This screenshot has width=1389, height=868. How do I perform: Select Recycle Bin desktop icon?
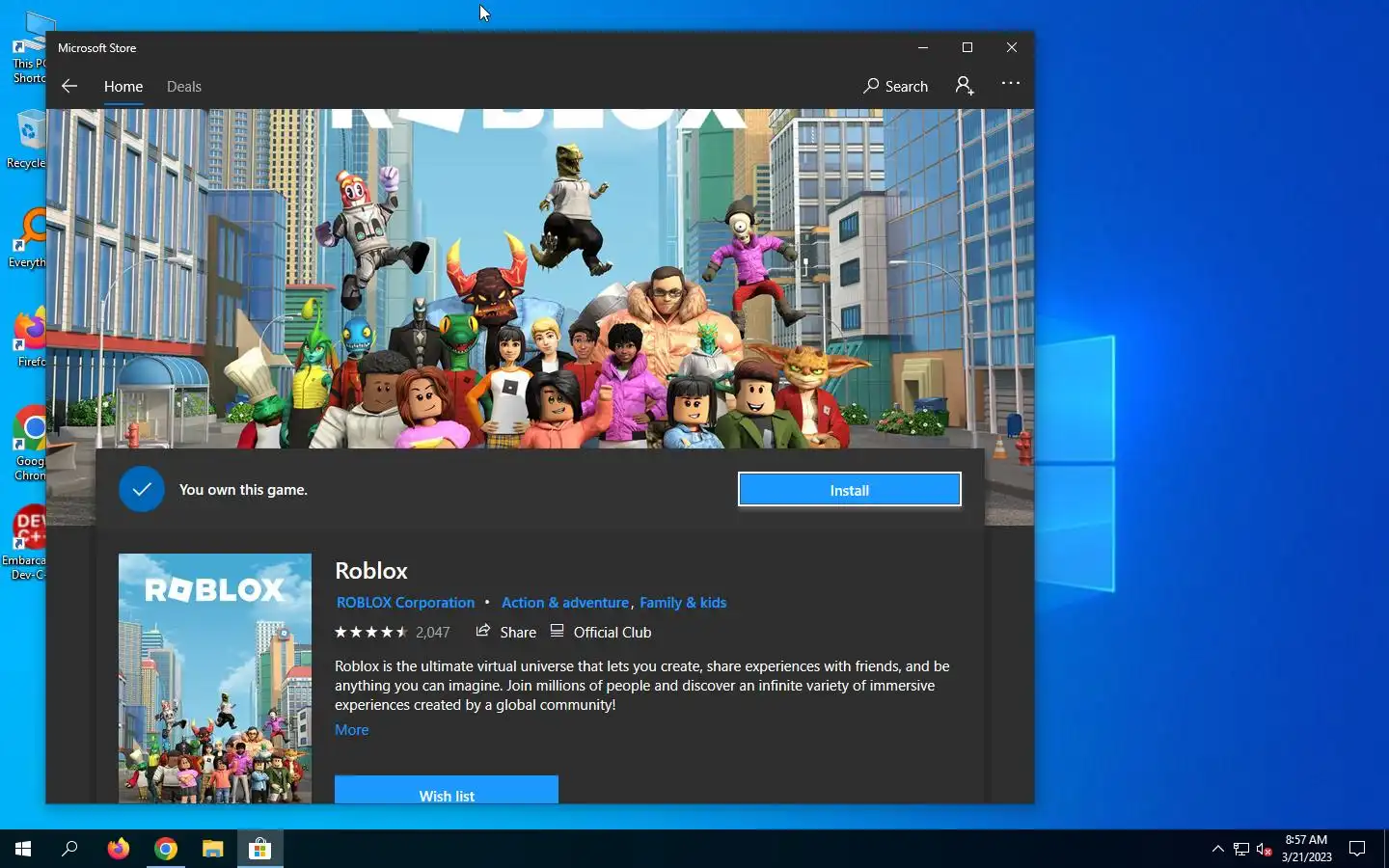point(26,140)
